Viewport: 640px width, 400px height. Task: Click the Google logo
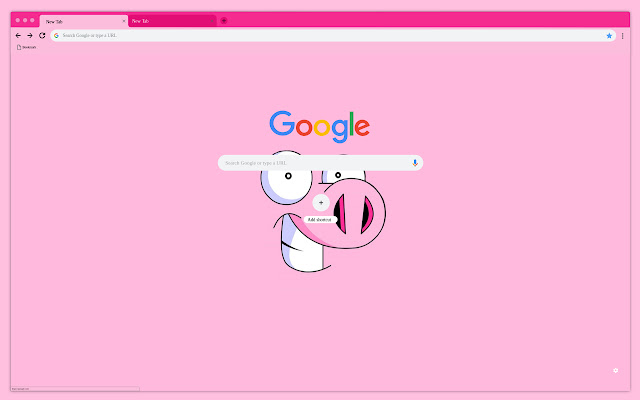click(320, 127)
